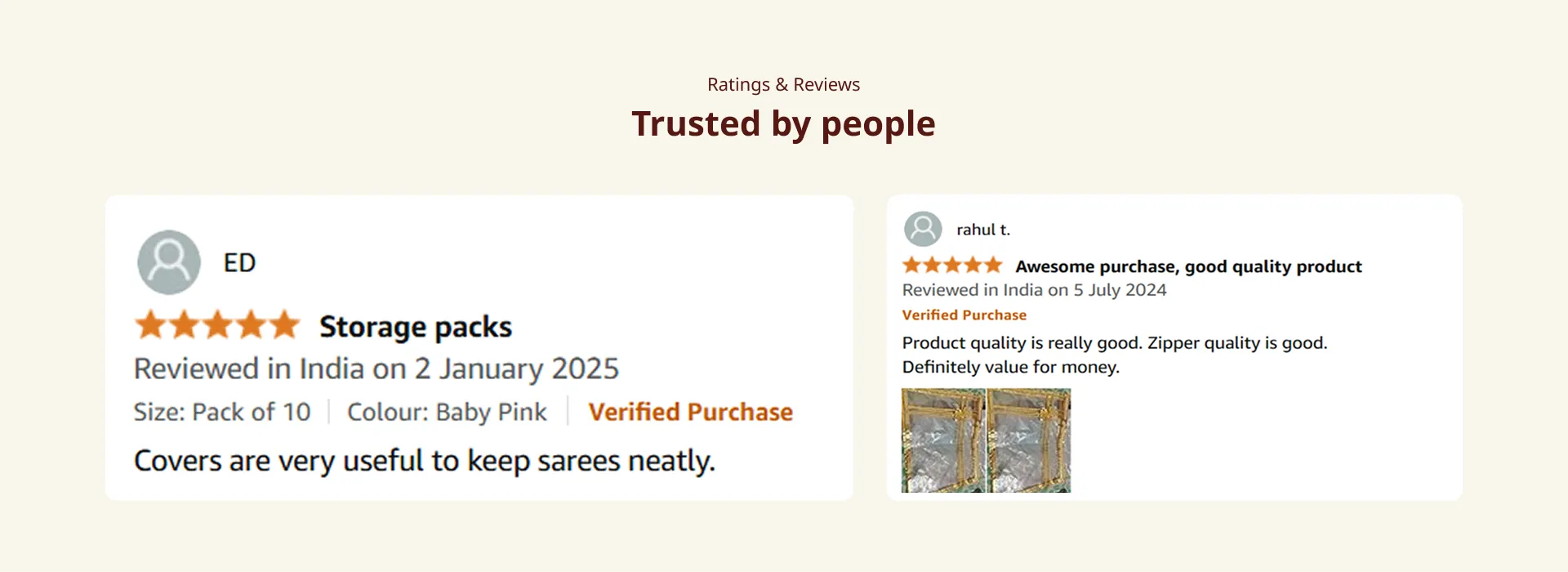Click ED's profile avatar icon
The height and width of the screenshot is (572, 1568).
tap(169, 262)
